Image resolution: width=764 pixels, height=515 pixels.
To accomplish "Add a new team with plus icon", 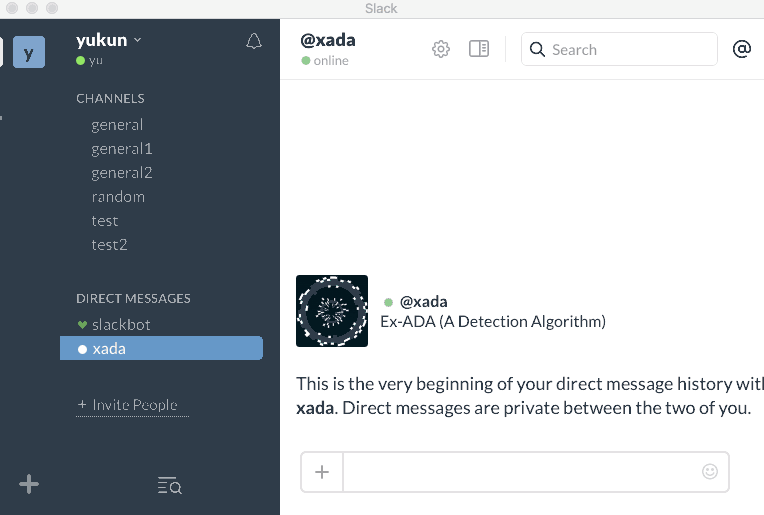I will click(29, 484).
